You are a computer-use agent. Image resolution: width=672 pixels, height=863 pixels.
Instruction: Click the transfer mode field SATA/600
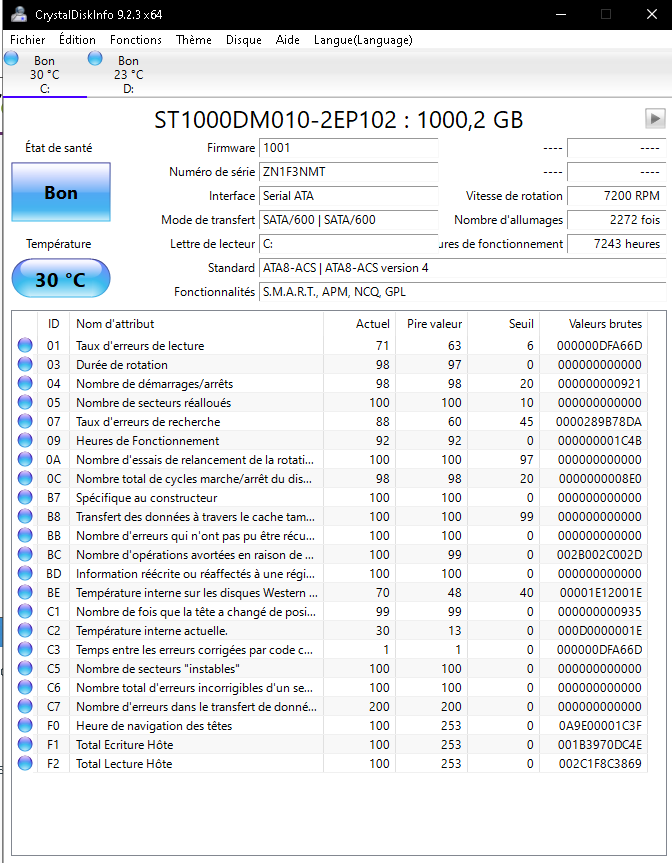348,220
